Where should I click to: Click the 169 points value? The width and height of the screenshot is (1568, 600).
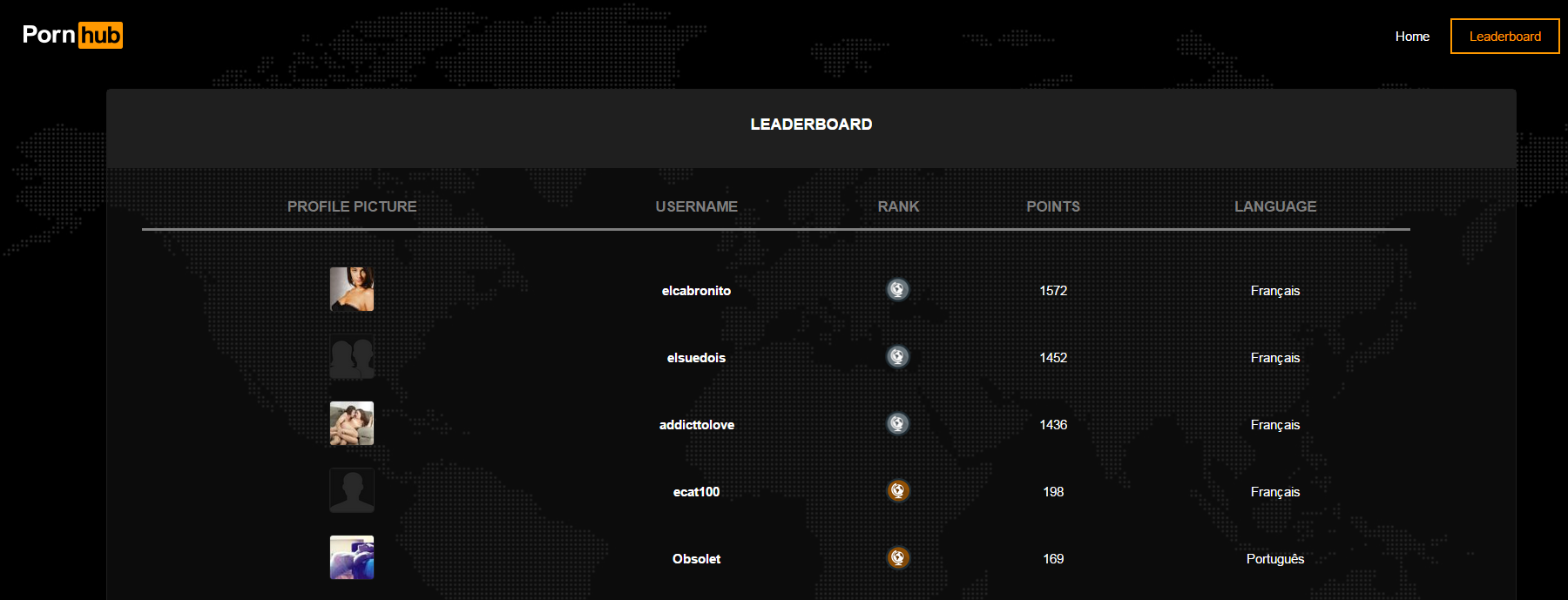coord(1053,559)
